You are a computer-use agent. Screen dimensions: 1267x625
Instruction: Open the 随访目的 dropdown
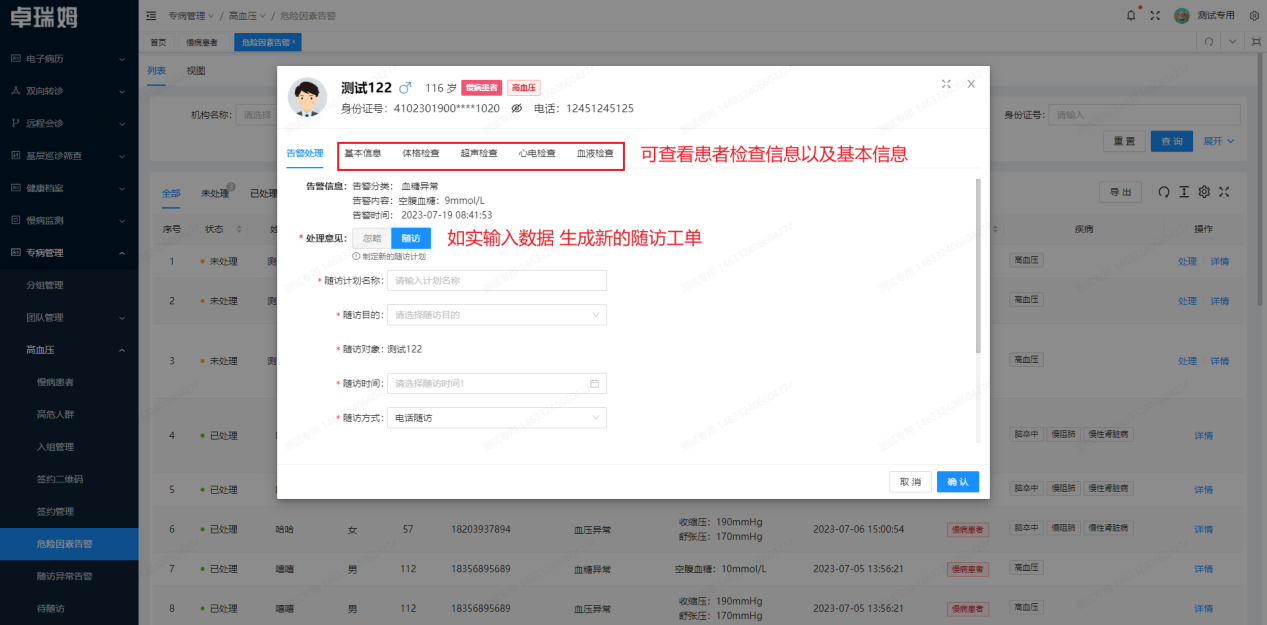pos(497,314)
